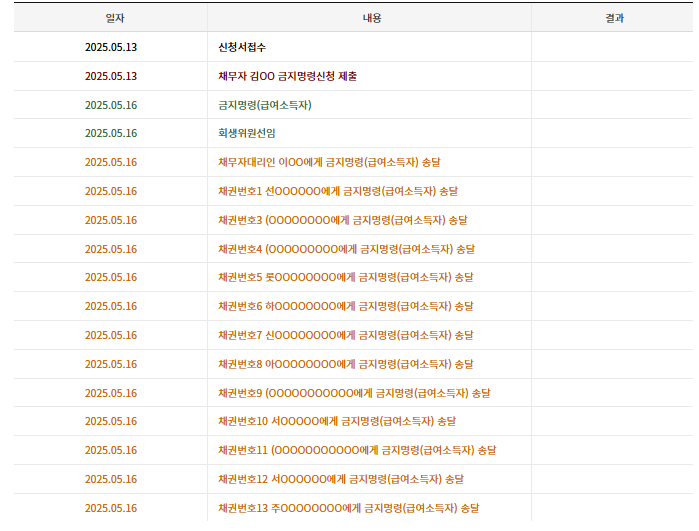Select 채권번호1 선OOOOOO에게 송달 row
This screenshot has width=699, height=531.
(353, 191)
